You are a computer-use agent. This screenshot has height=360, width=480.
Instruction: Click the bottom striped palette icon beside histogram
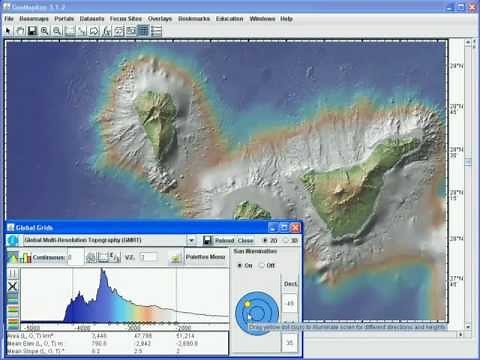(13, 323)
